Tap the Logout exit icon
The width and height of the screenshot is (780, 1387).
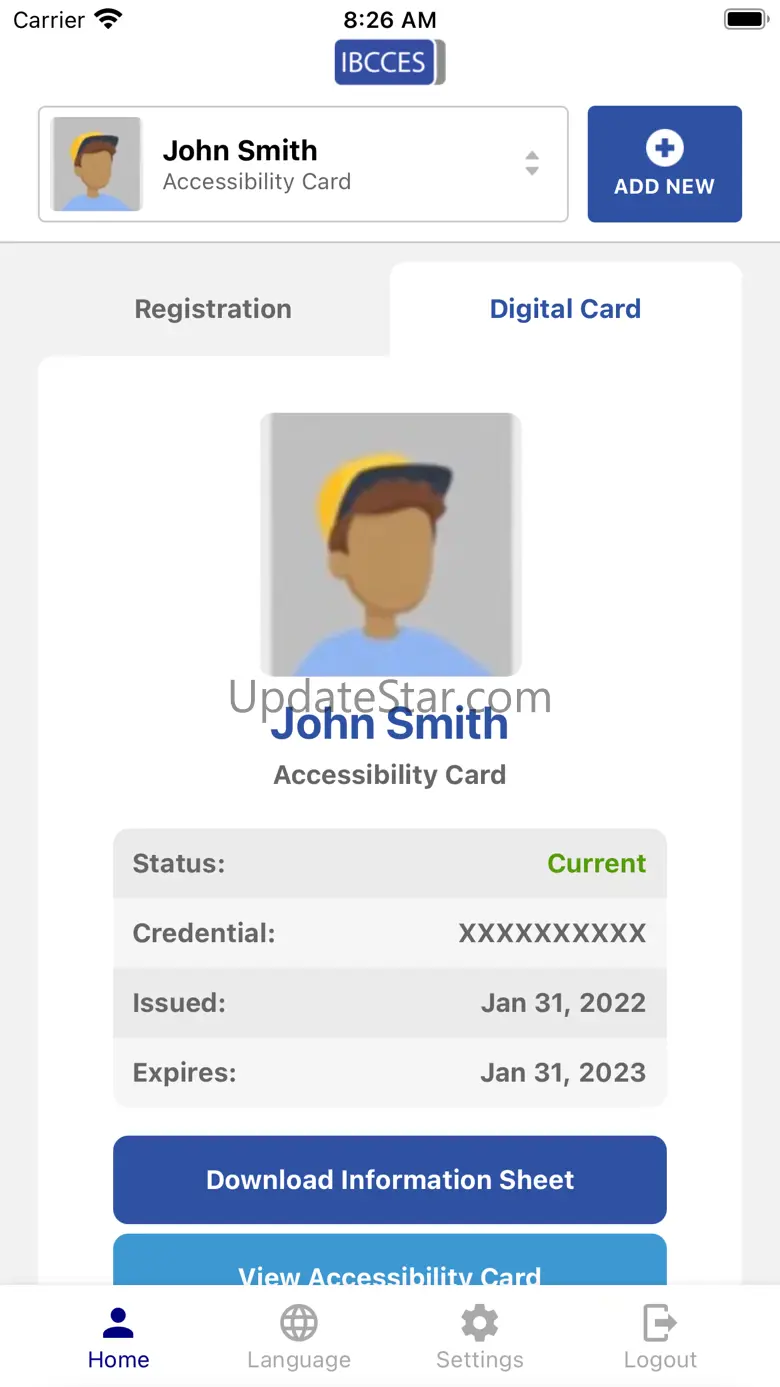(660, 1322)
